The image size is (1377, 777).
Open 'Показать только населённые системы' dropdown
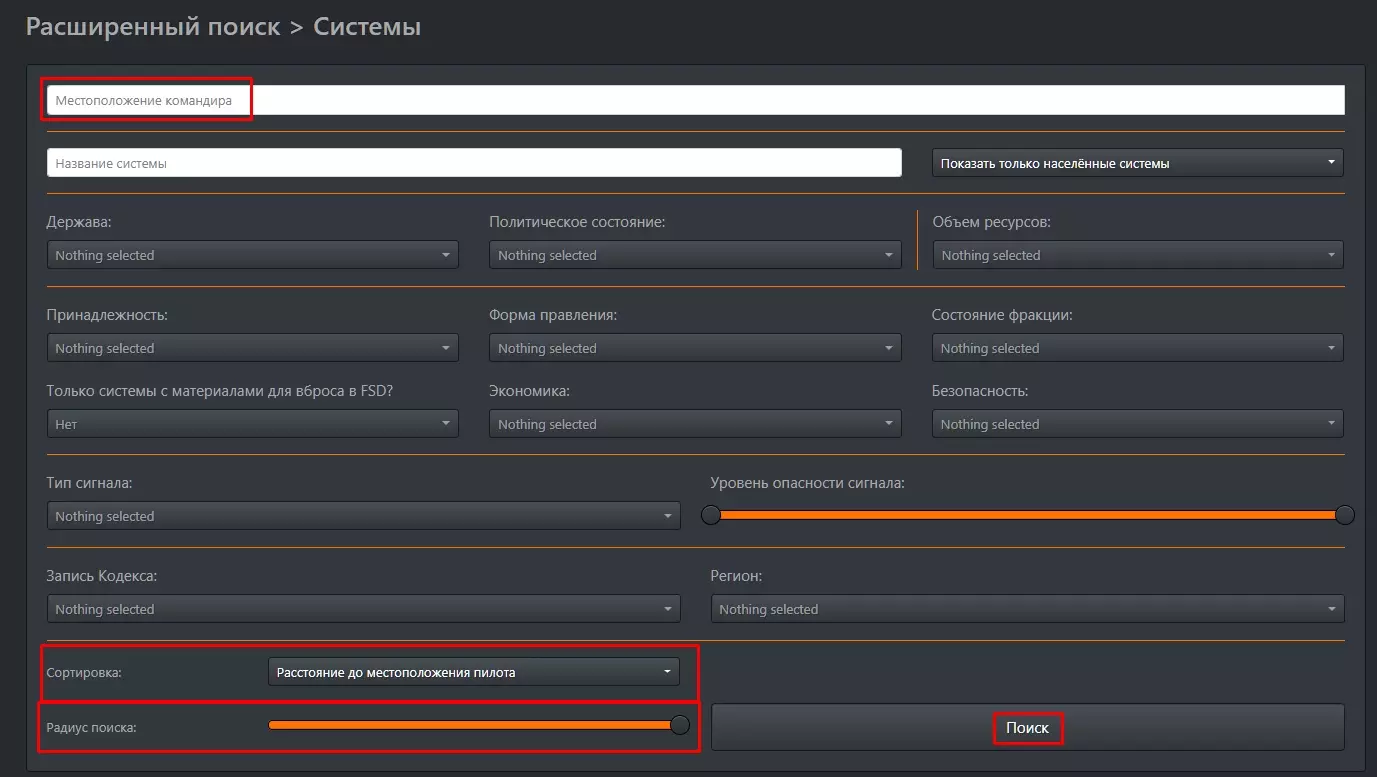(1137, 163)
